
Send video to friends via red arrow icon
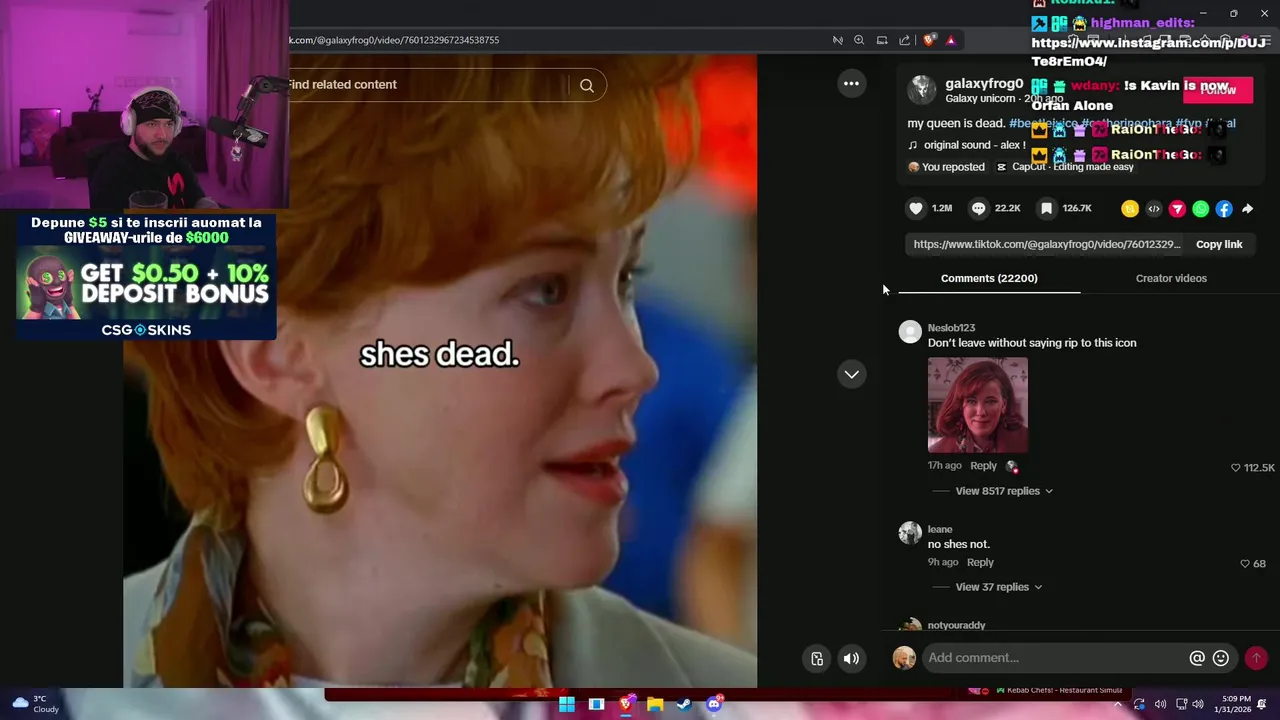tap(1177, 209)
